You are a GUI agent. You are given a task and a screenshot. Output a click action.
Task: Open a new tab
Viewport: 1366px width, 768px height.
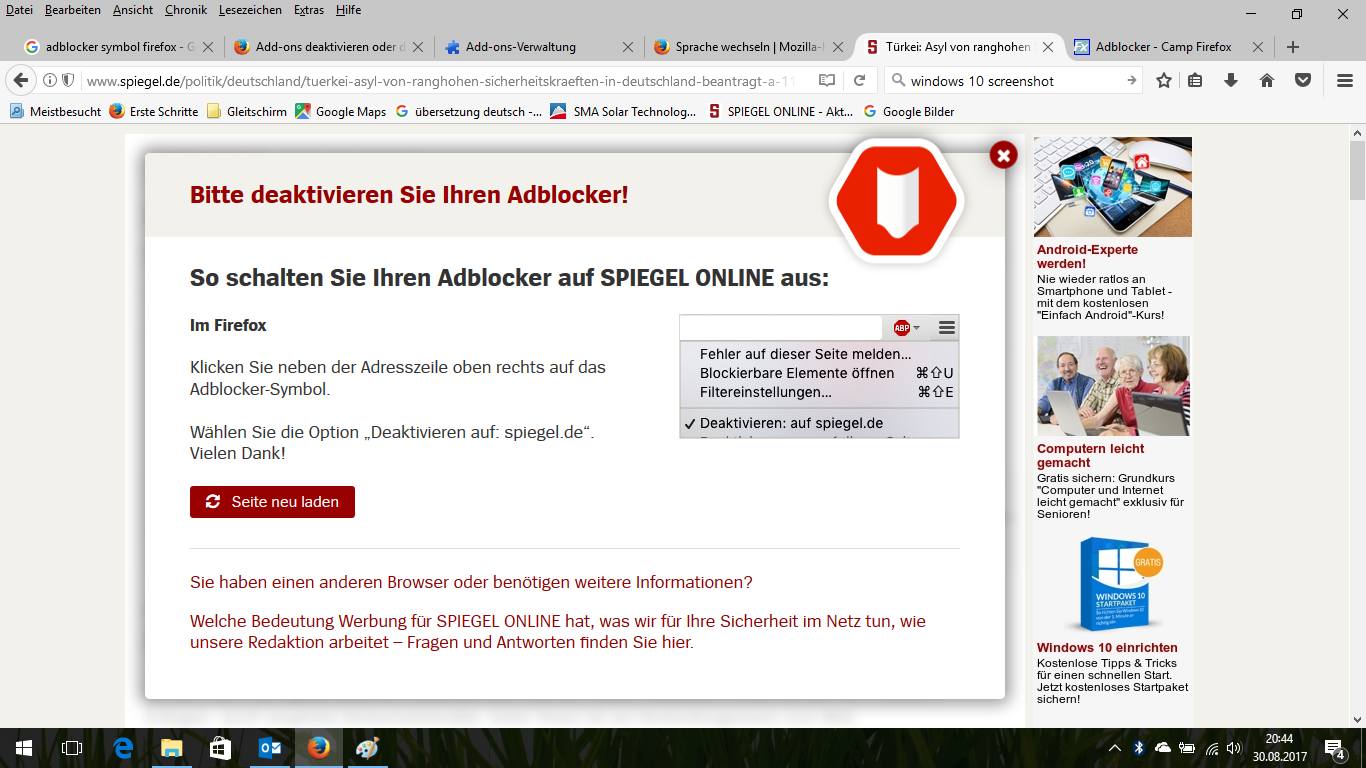[1293, 47]
